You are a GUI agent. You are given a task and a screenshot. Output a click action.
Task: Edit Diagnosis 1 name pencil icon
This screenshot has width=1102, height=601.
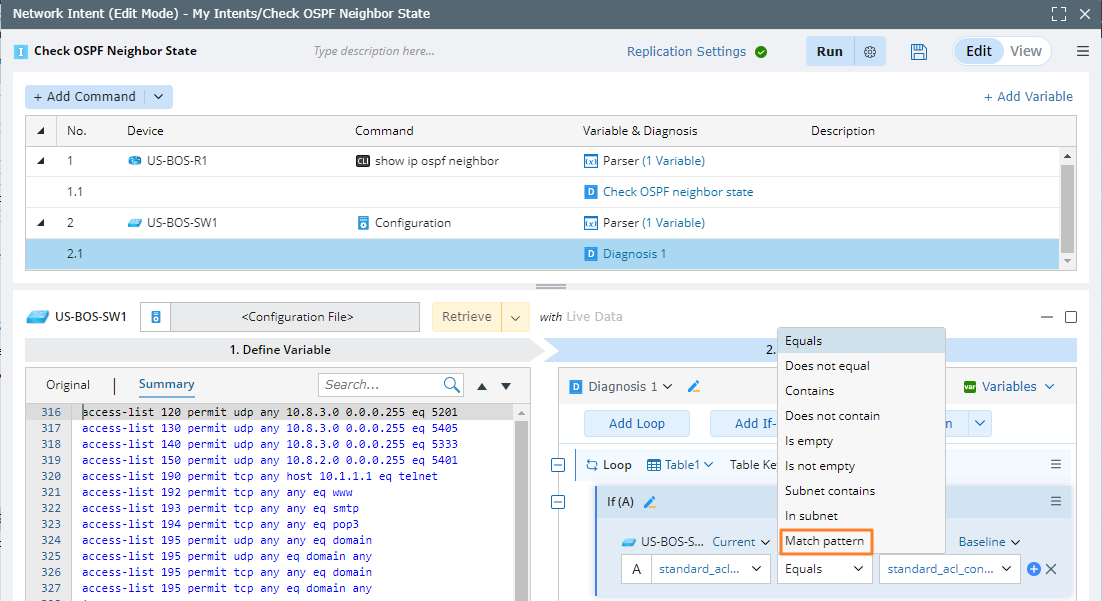point(694,387)
